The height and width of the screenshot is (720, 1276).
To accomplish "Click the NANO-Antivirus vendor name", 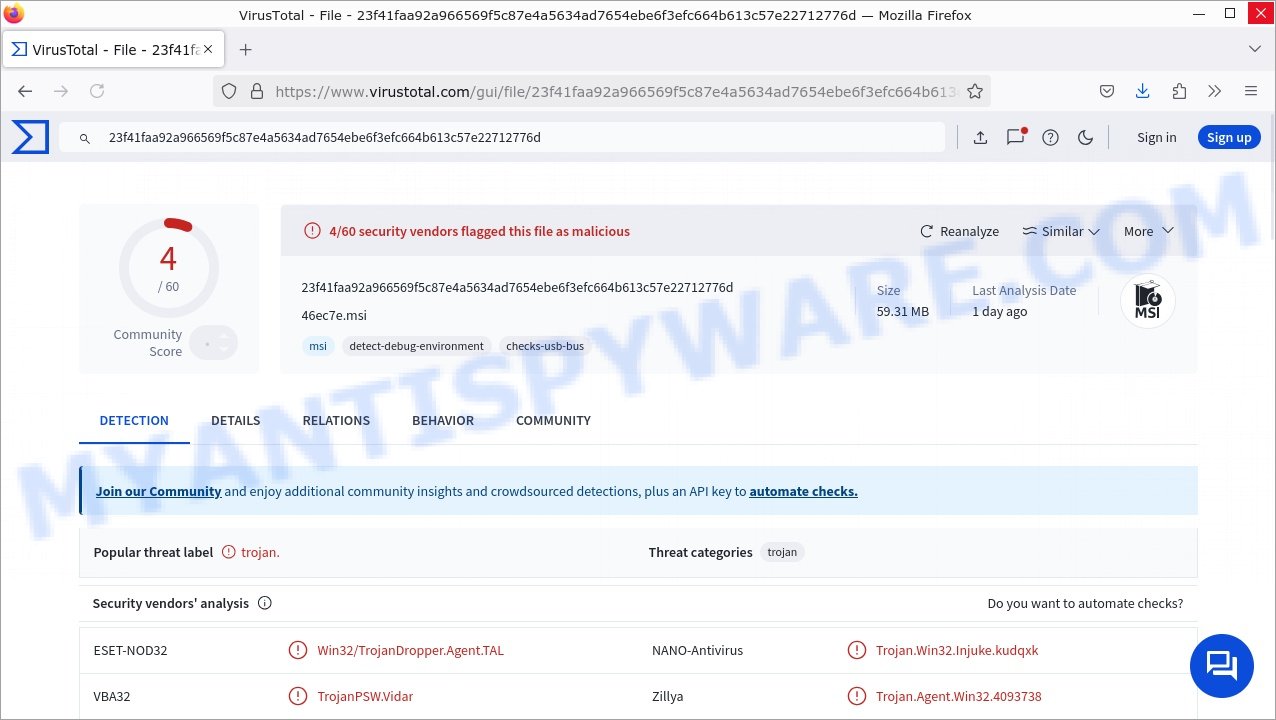I will point(698,650).
